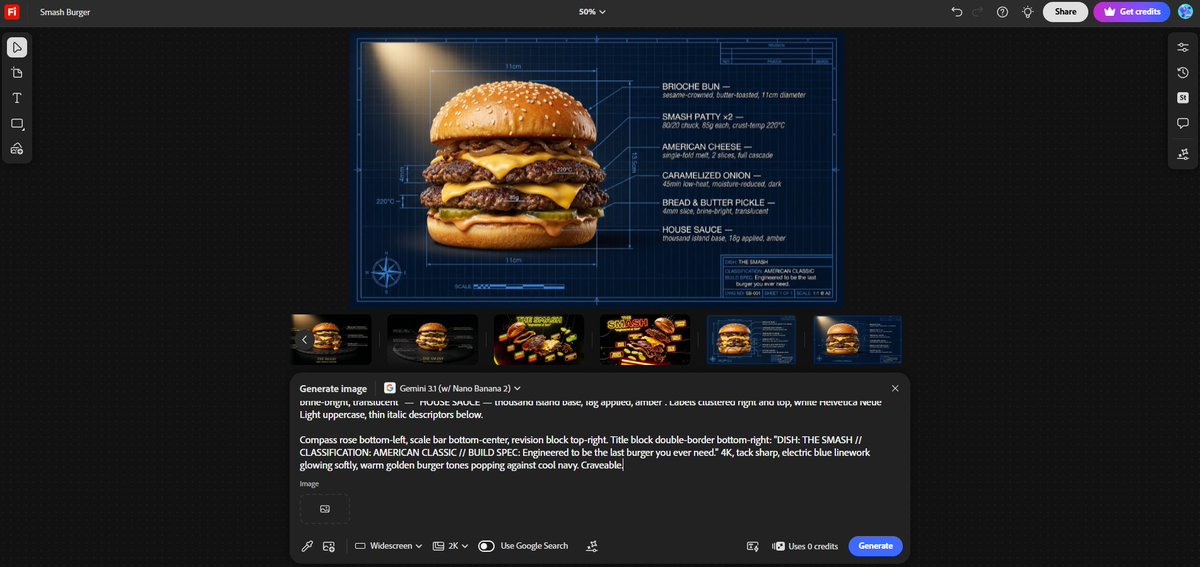Open the history clock panel
Screen dimensions: 1200x567
click(x=1182, y=72)
